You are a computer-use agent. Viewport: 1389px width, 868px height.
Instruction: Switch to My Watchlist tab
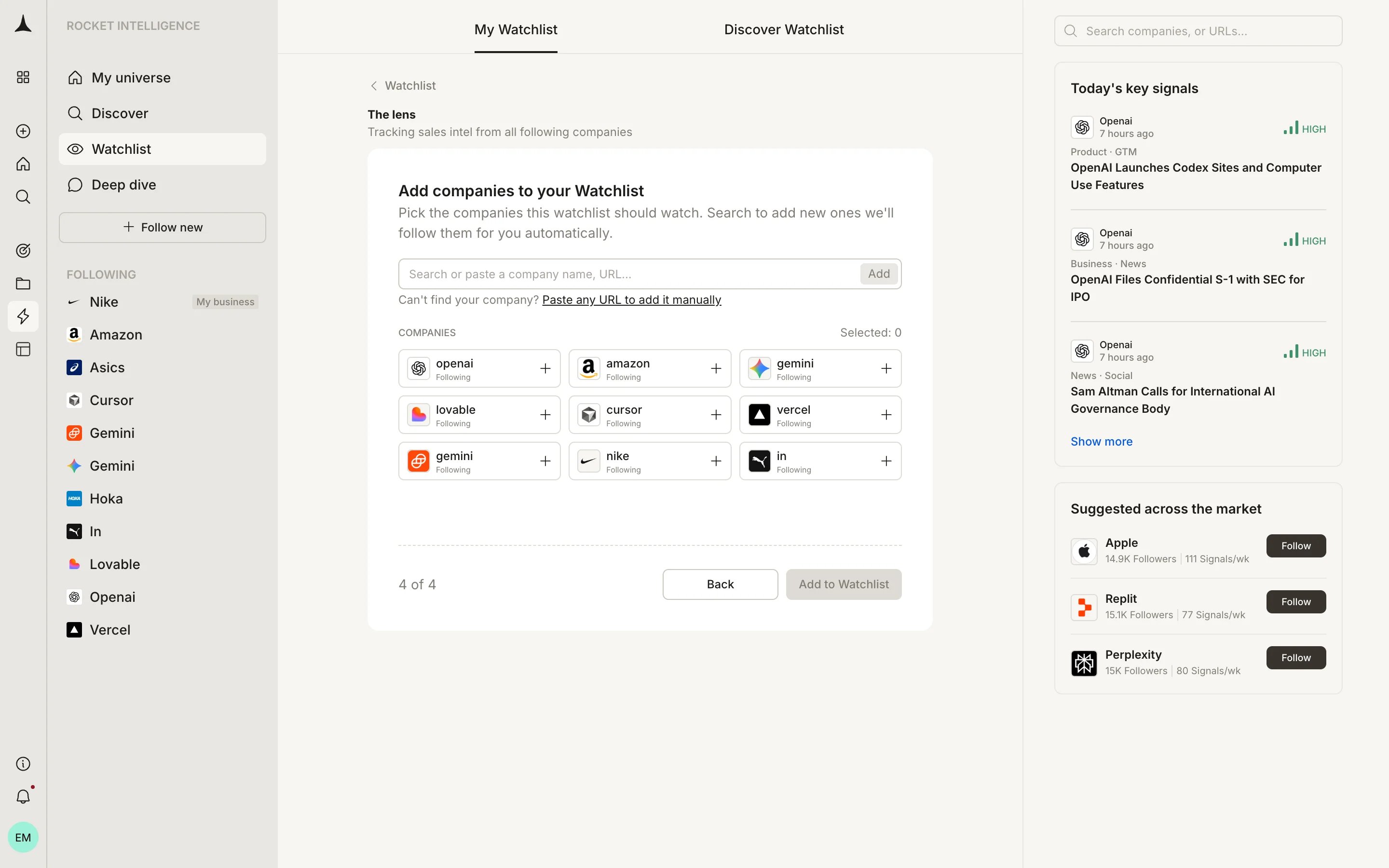[x=516, y=29]
